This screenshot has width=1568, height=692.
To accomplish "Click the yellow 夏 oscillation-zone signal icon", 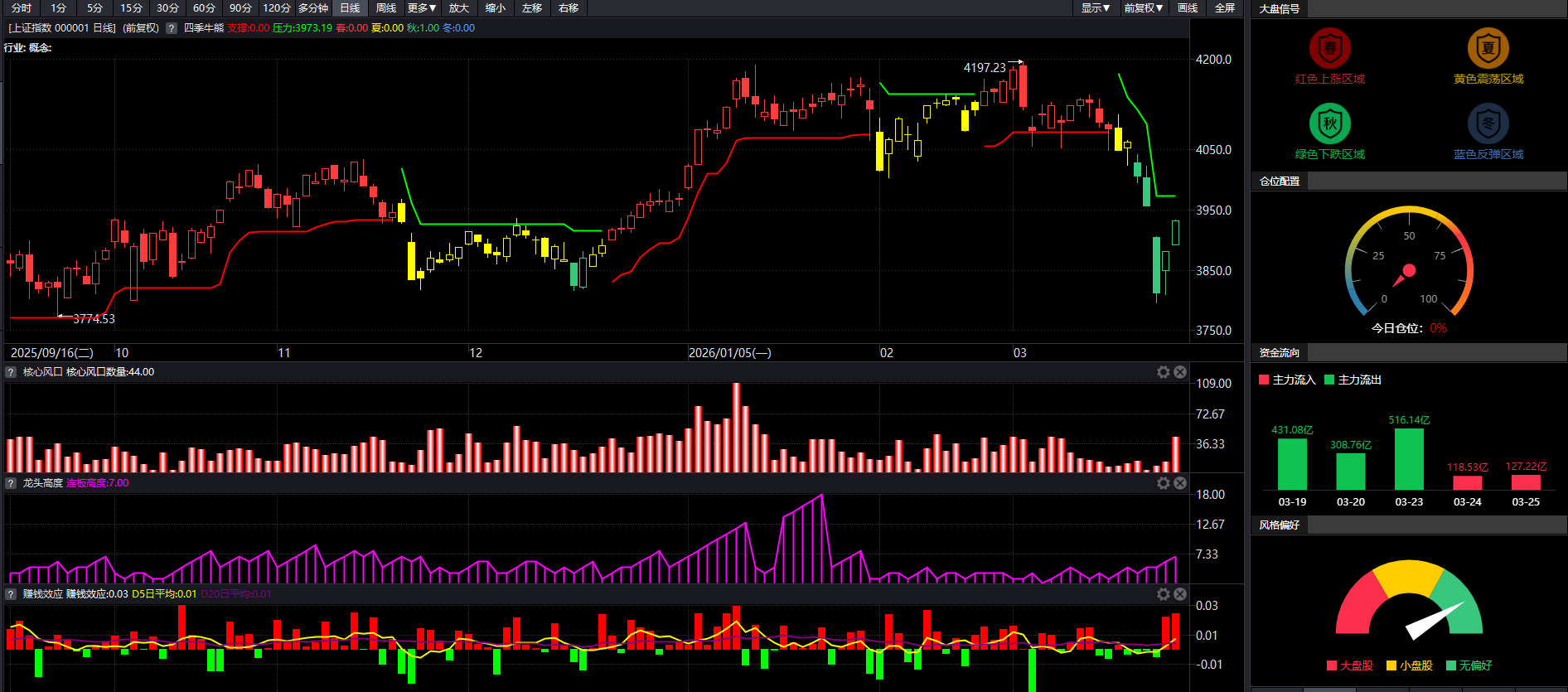I will click(x=1488, y=48).
